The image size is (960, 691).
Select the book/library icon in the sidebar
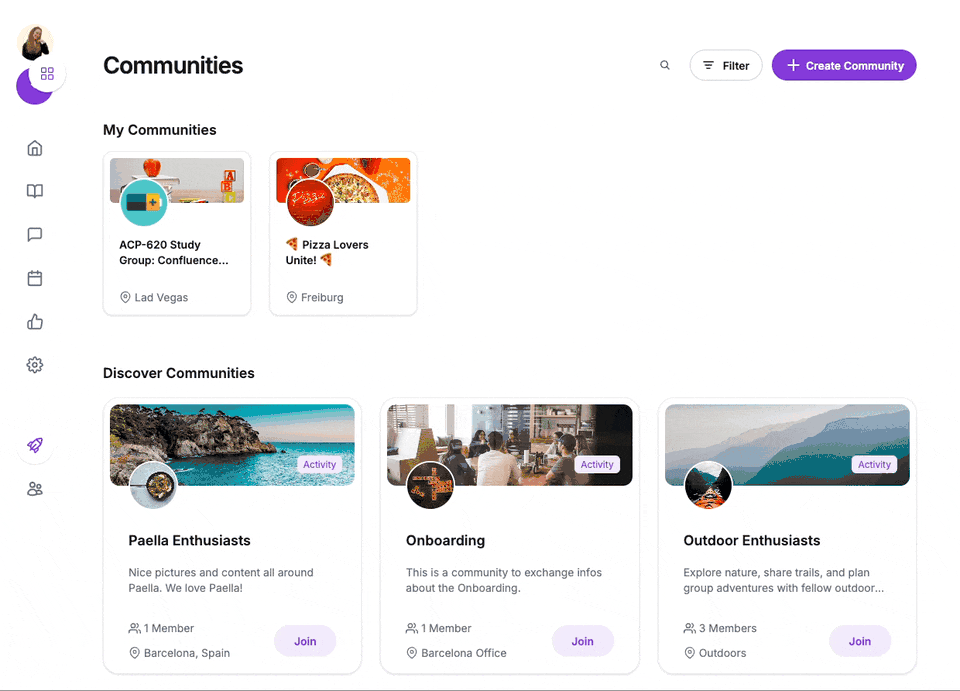(34, 190)
